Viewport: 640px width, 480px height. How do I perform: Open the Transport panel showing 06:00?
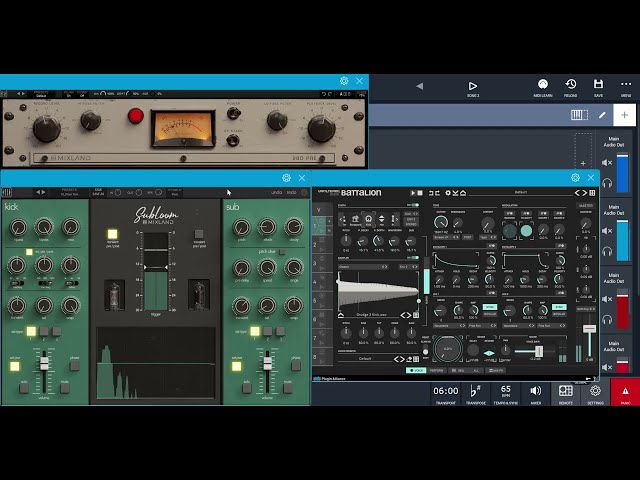[x=446, y=394]
